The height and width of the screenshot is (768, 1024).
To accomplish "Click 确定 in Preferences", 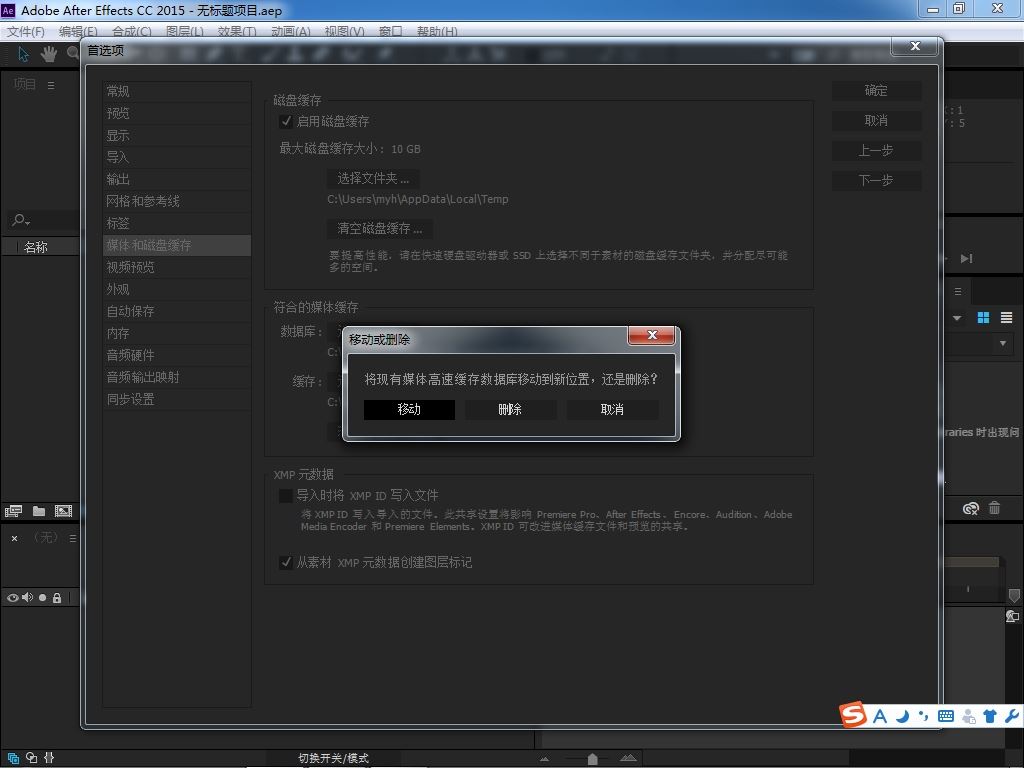I will 876,91.
